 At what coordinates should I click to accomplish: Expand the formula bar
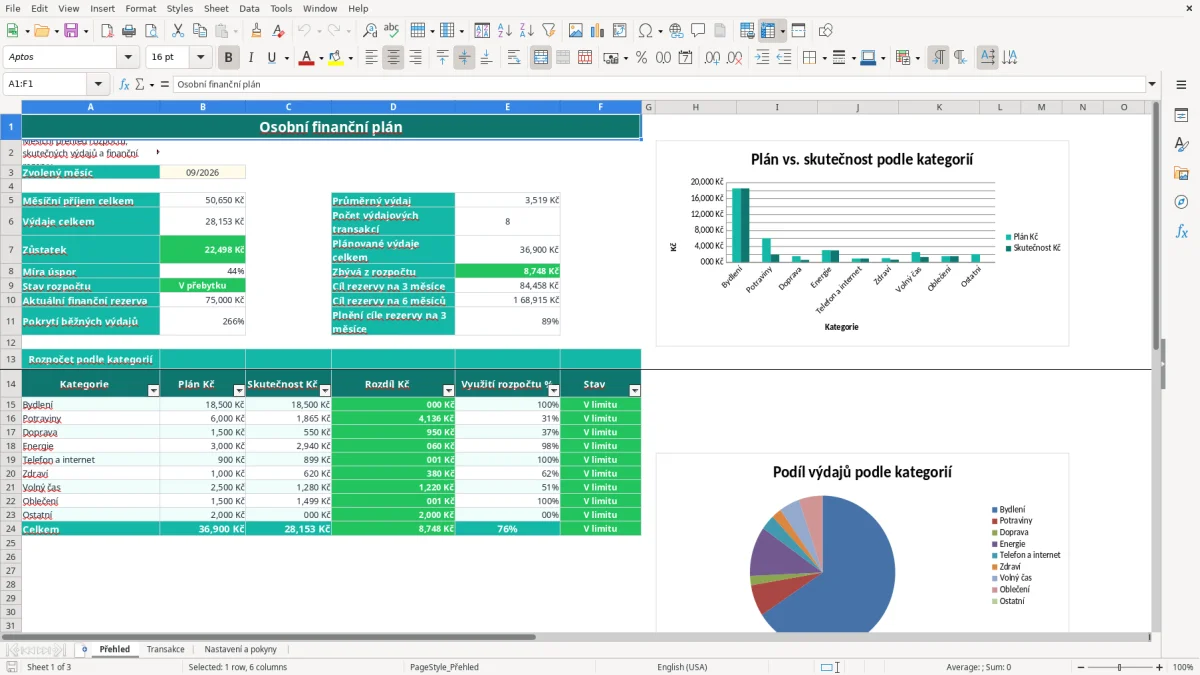(x=1152, y=84)
